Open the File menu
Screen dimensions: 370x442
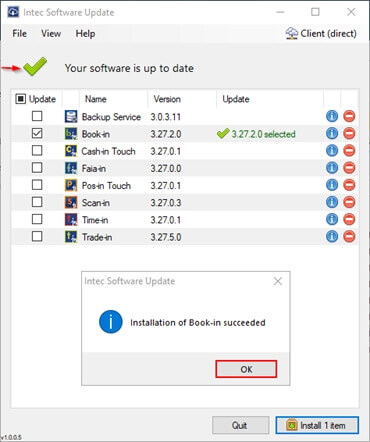coord(20,33)
